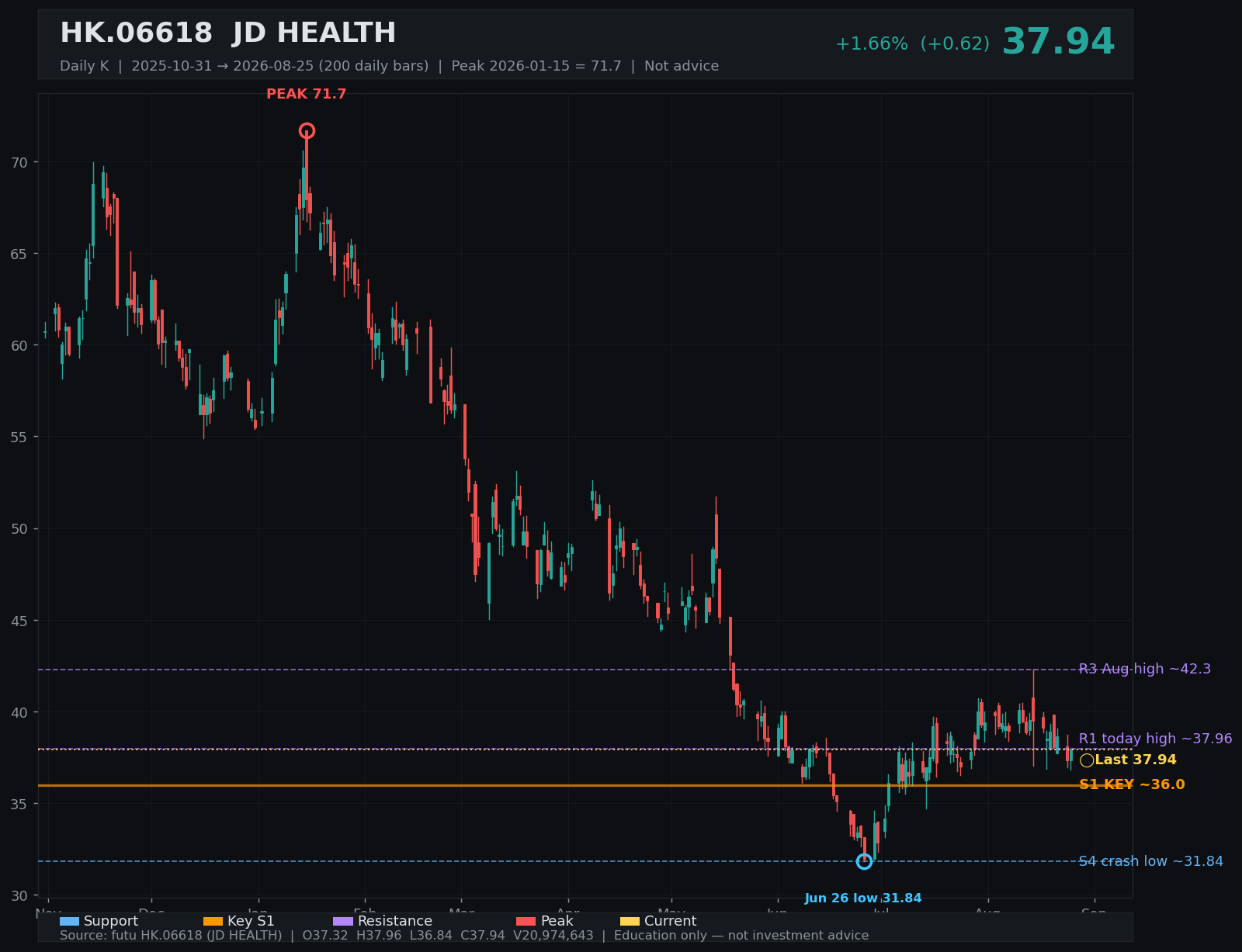Select the blue Support legend swatch
Viewport: 1242px width, 952px height.
coord(69,922)
